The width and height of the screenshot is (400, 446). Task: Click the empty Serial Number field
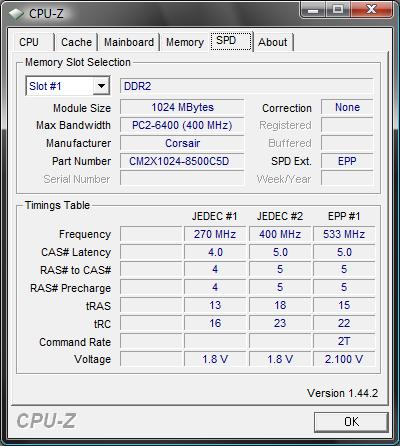182,179
